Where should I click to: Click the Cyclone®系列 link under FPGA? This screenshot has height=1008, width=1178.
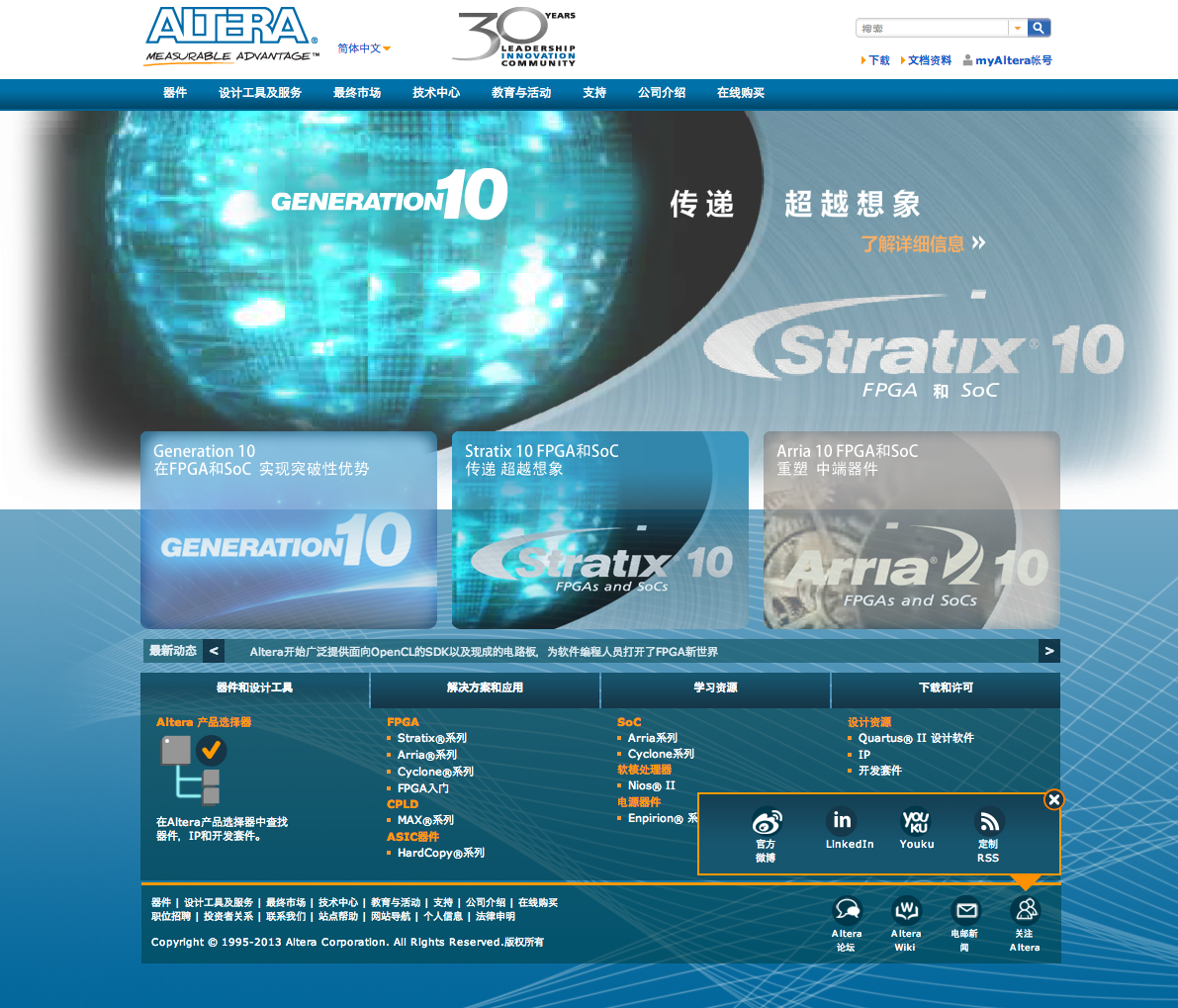[435, 772]
